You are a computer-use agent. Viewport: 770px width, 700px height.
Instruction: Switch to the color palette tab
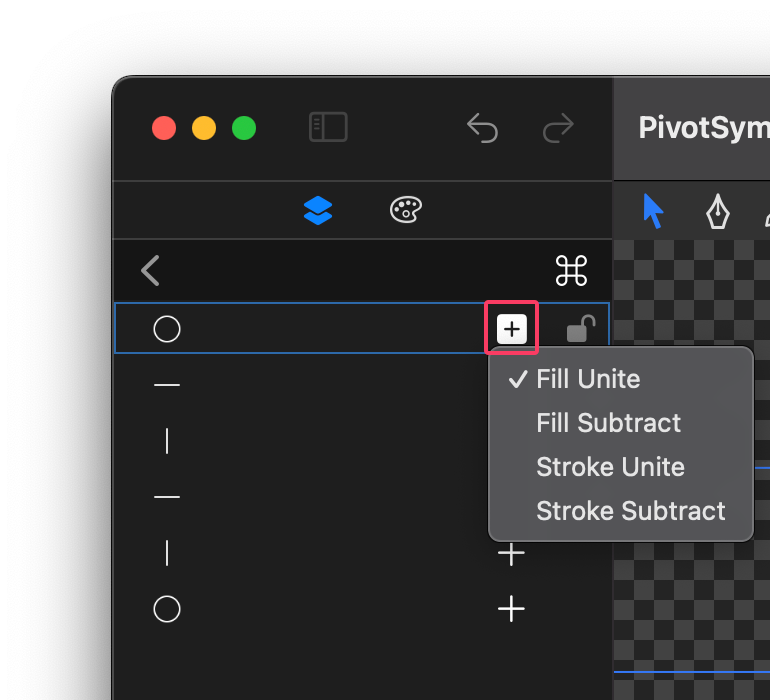(x=406, y=210)
